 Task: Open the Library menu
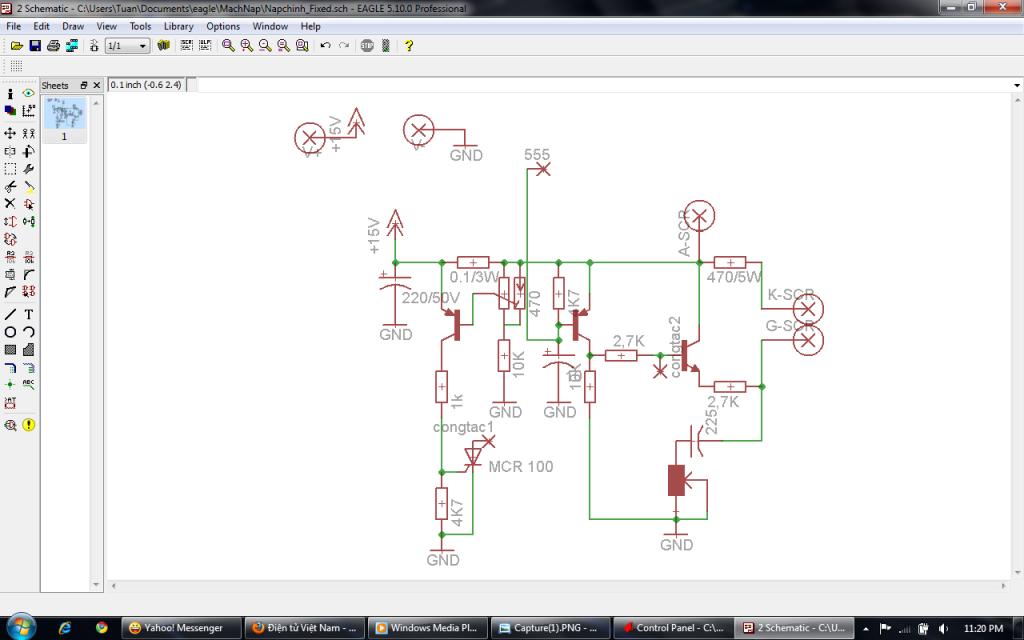coord(178,26)
